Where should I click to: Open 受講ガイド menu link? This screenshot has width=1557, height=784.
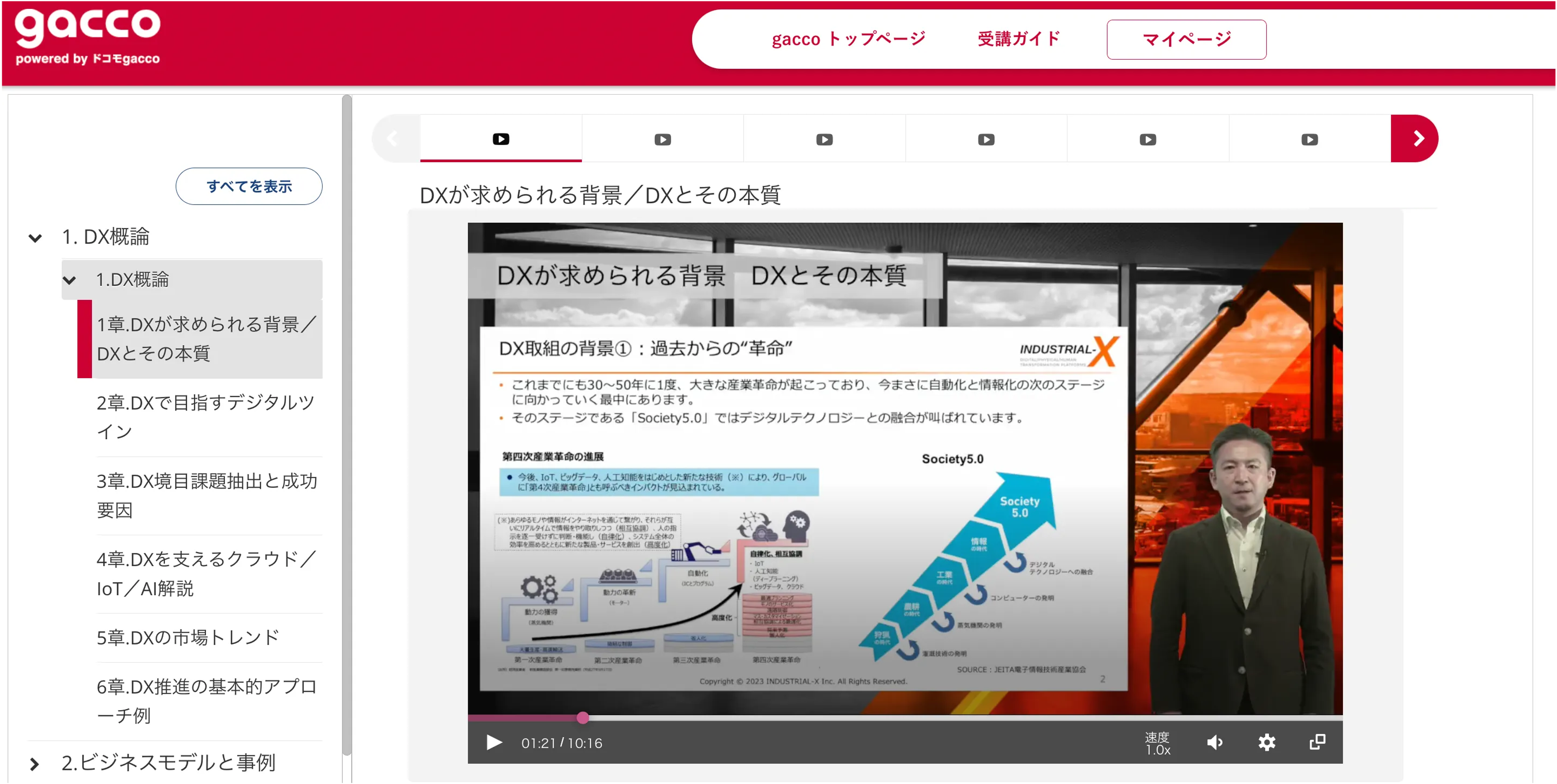[x=1018, y=39]
